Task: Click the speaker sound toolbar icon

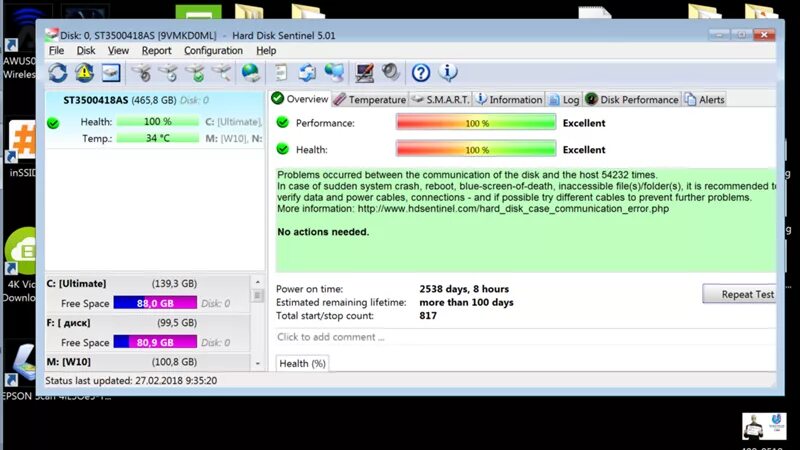Action: point(391,72)
